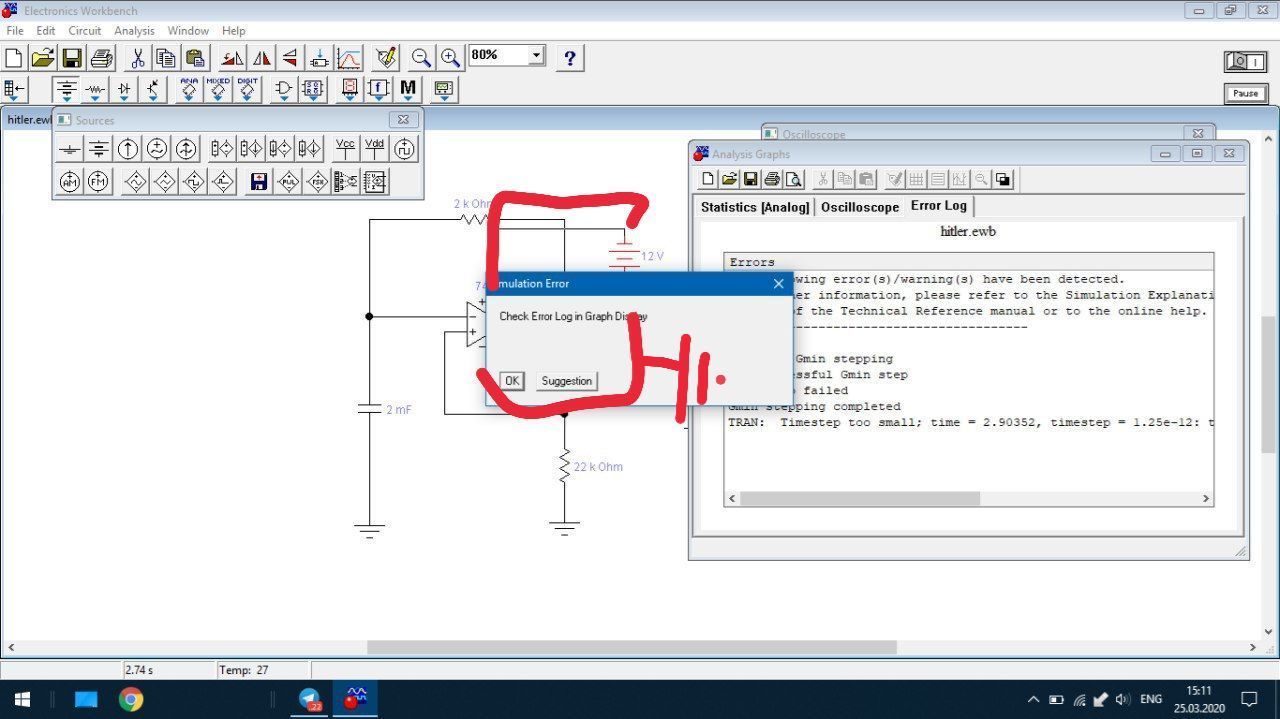Open the analysis graphs display icon

coord(348,58)
